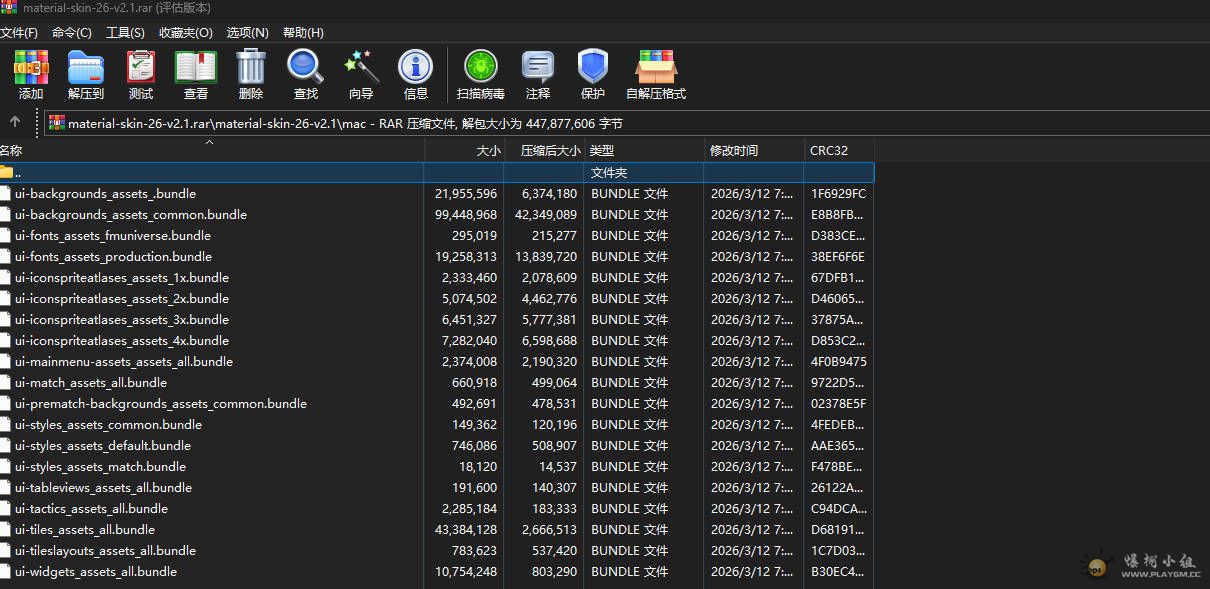This screenshot has width=1210, height=589.
Task: Launch the 向导 (Wizard) tool
Action: 360,73
